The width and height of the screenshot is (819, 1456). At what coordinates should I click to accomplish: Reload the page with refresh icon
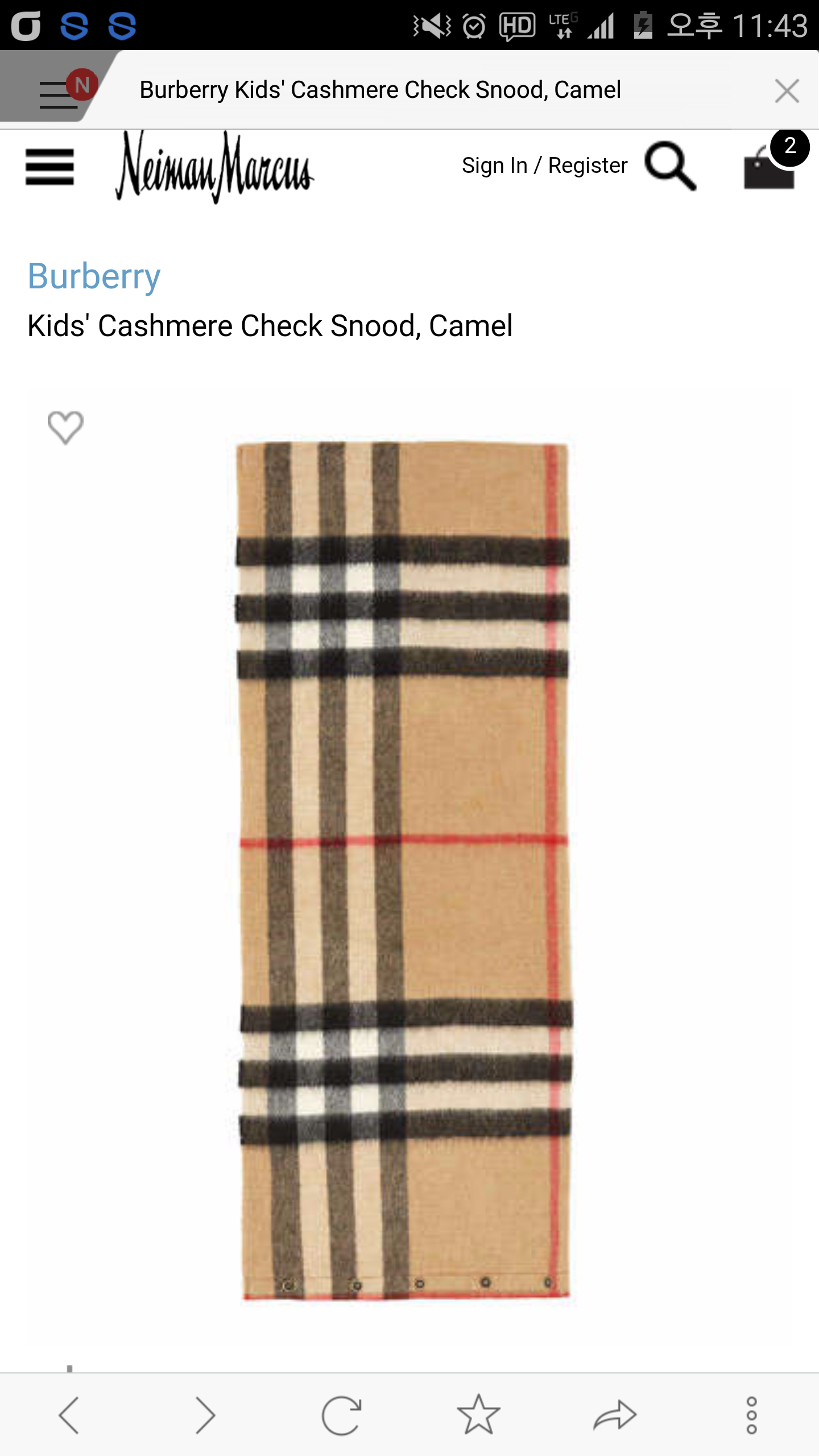pos(341,1416)
